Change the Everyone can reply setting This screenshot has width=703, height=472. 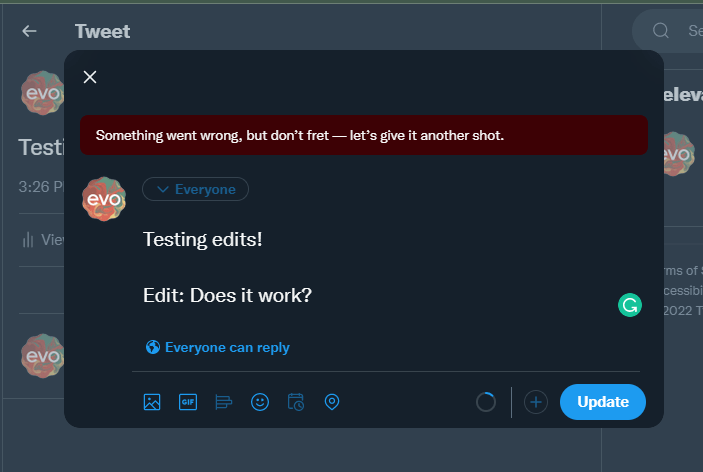pos(218,348)
